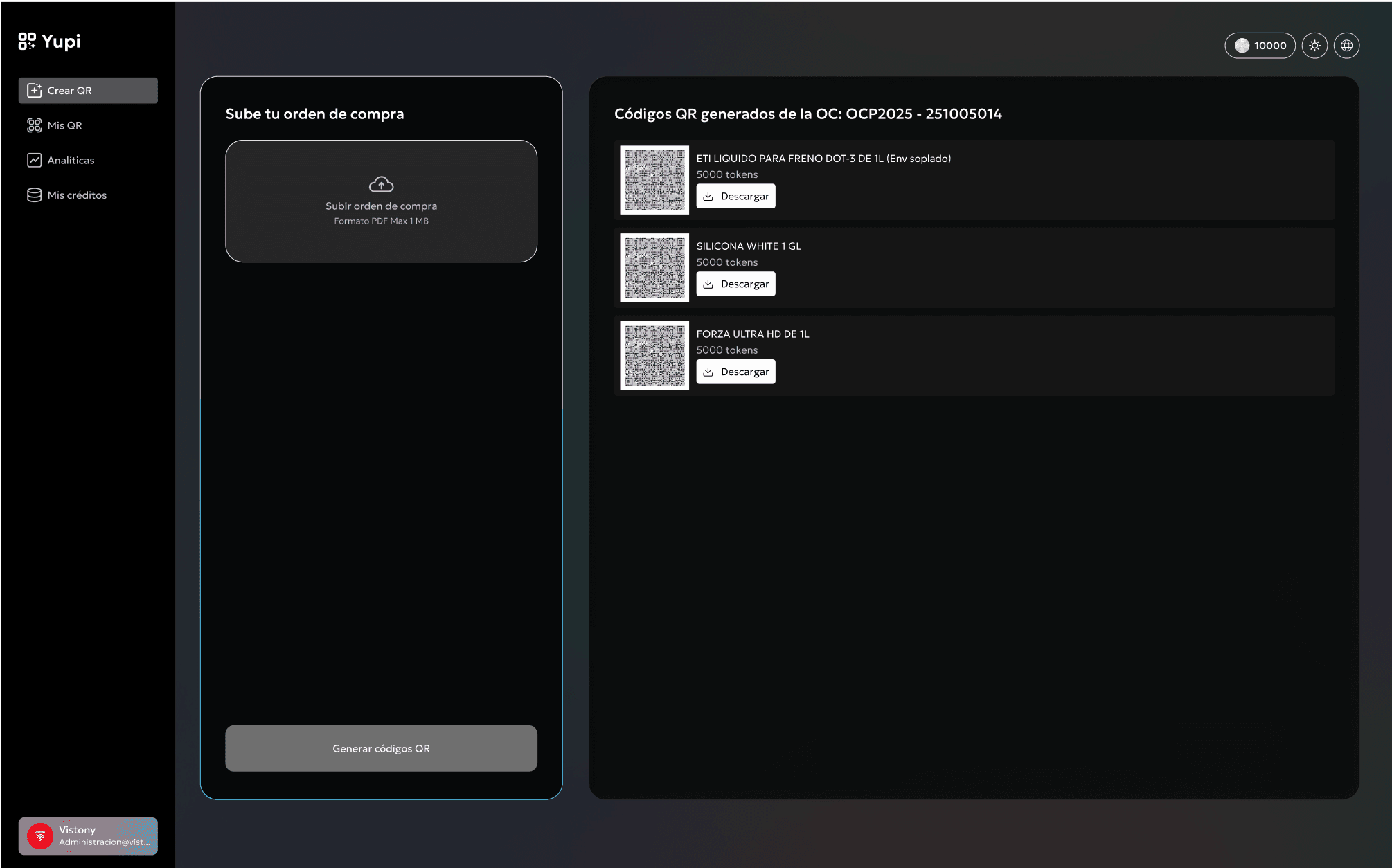Click the download arrow icon for FORZA ULTRA
Image resolution: width=1392 pixels, height=868 pixels.
point(708,372)
